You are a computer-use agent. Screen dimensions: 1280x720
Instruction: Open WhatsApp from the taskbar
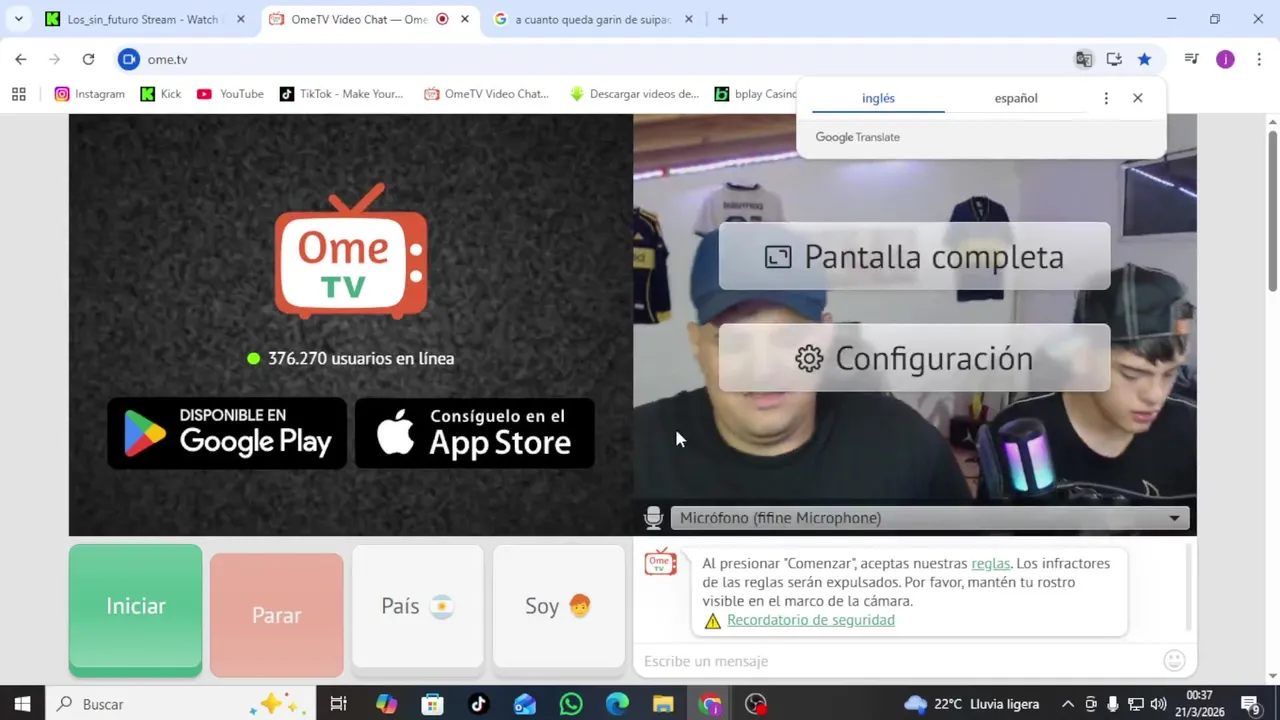[571, 704]
